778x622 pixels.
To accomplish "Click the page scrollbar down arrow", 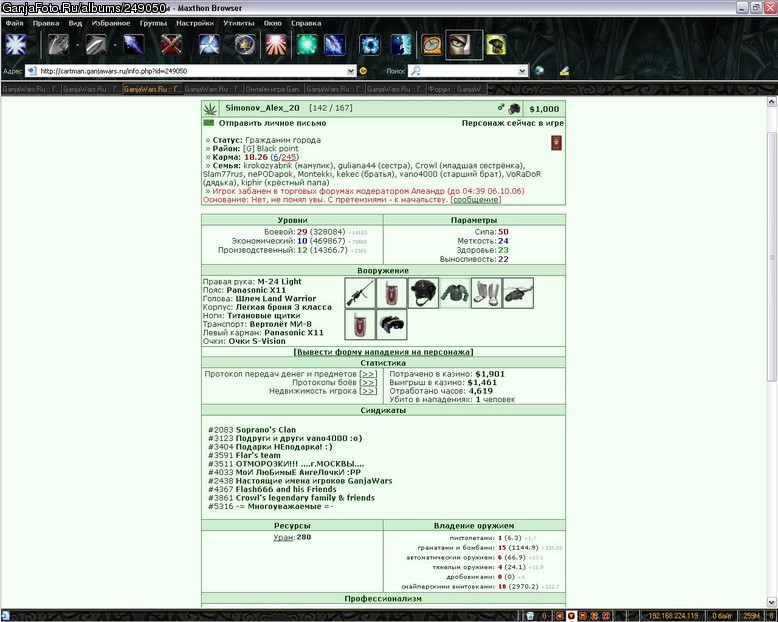I will coord(772,602).
